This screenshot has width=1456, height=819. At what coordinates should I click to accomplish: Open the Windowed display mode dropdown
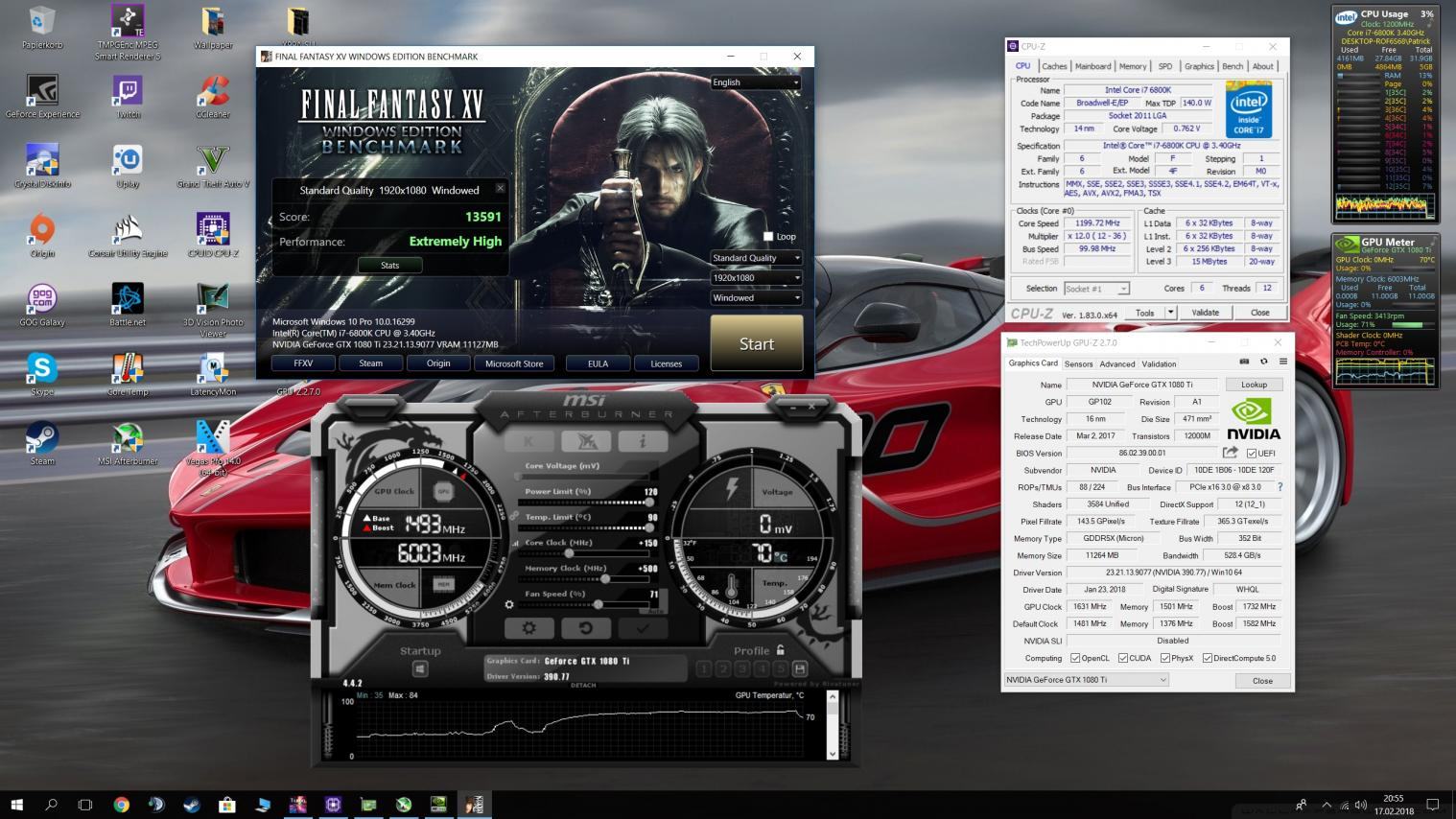[x=756, y=298]
